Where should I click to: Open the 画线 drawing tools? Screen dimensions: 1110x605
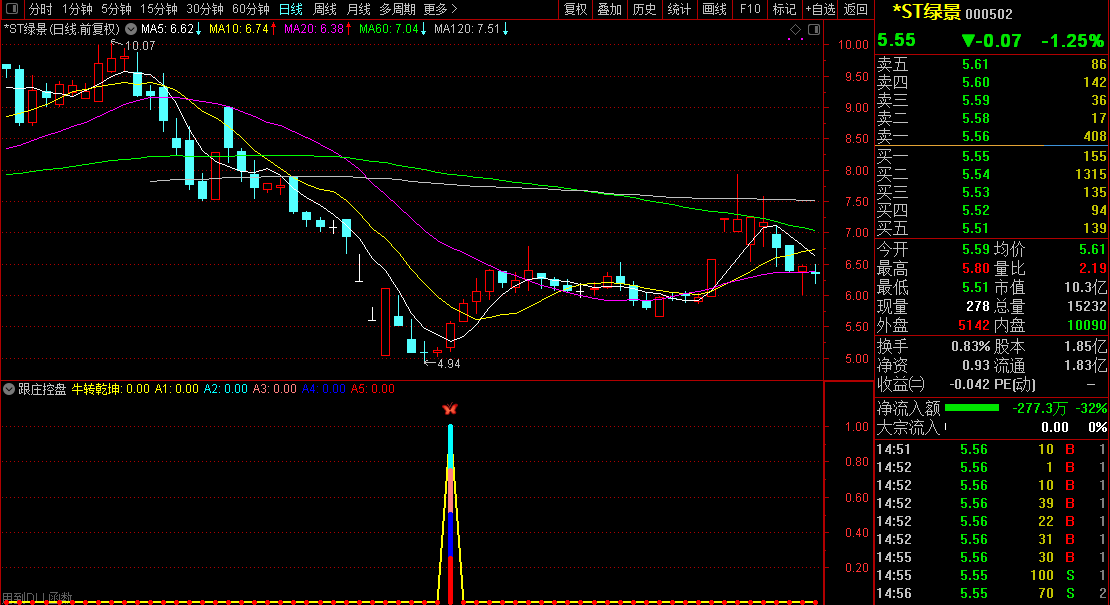tap(714, 9)
